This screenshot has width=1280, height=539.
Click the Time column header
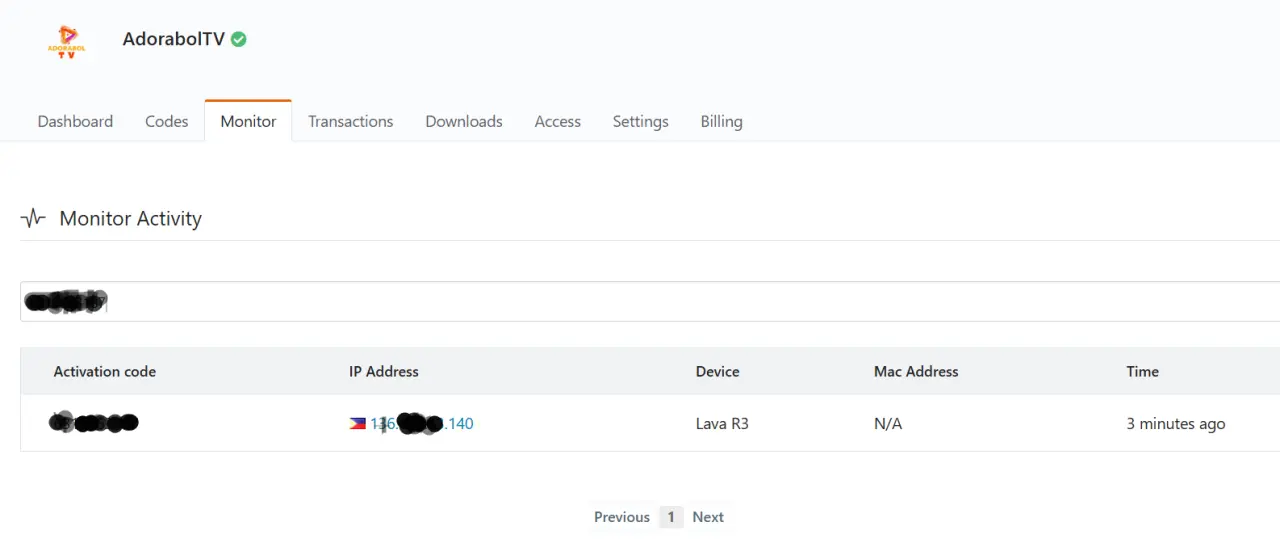click(1143, 371)
